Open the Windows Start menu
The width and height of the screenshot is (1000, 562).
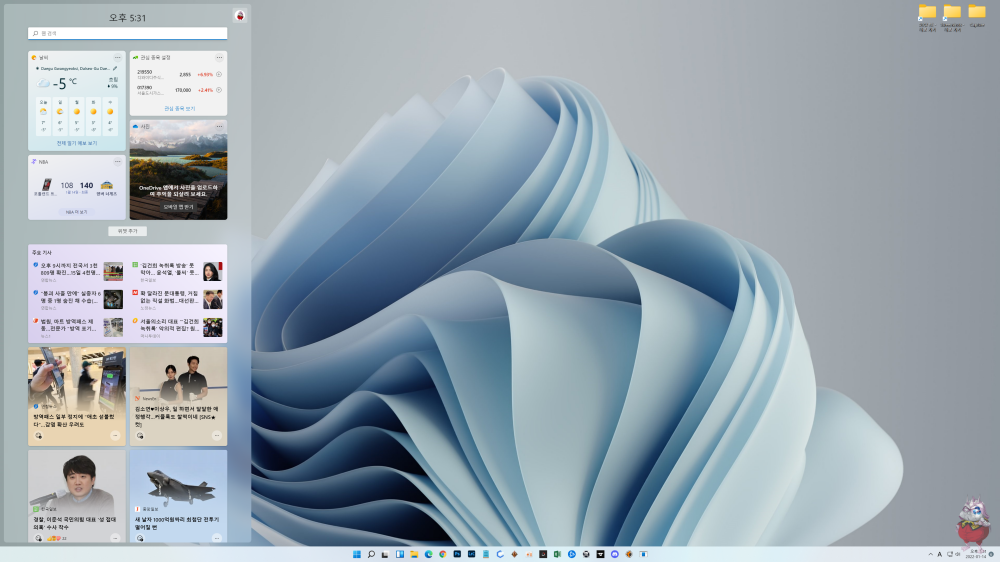pyautogui.click(x=357, y=554)
